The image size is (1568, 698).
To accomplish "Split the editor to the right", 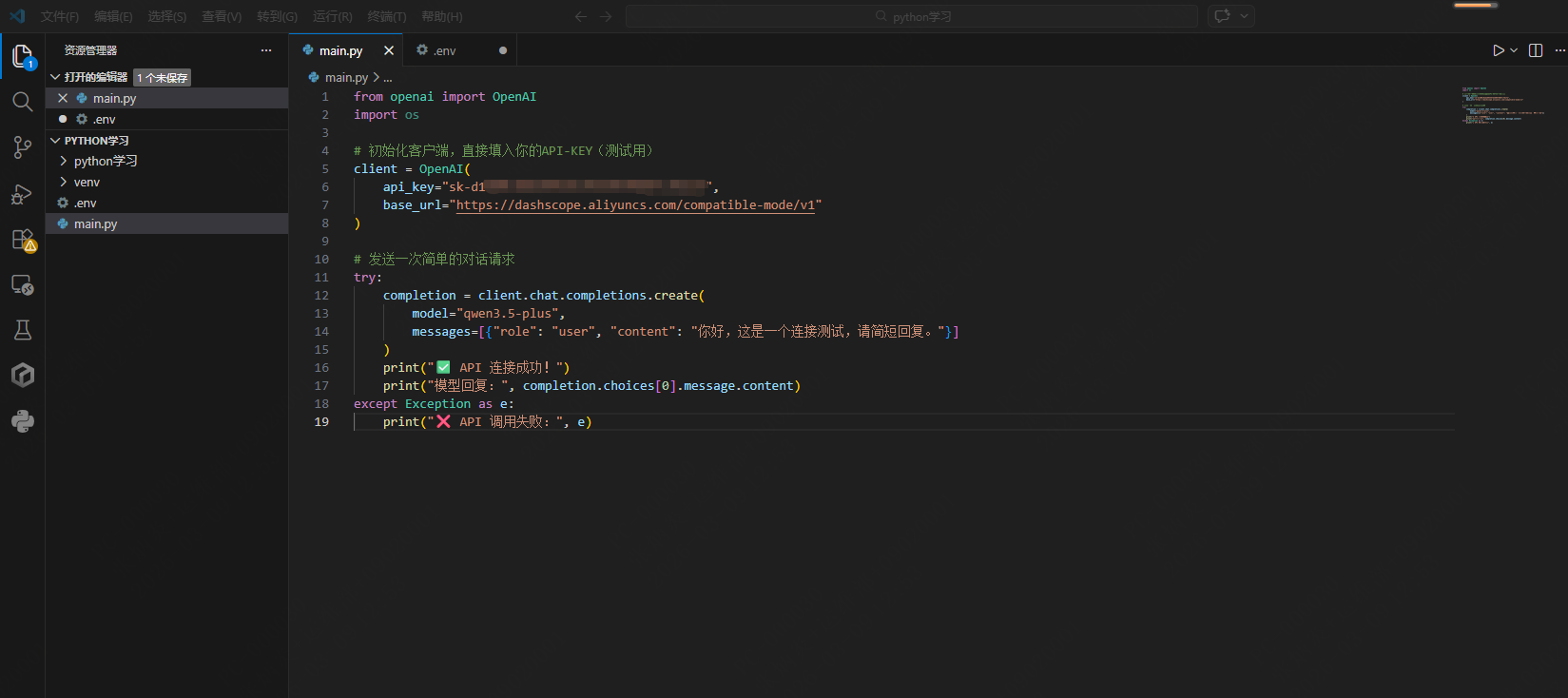I will point(1536,50).
